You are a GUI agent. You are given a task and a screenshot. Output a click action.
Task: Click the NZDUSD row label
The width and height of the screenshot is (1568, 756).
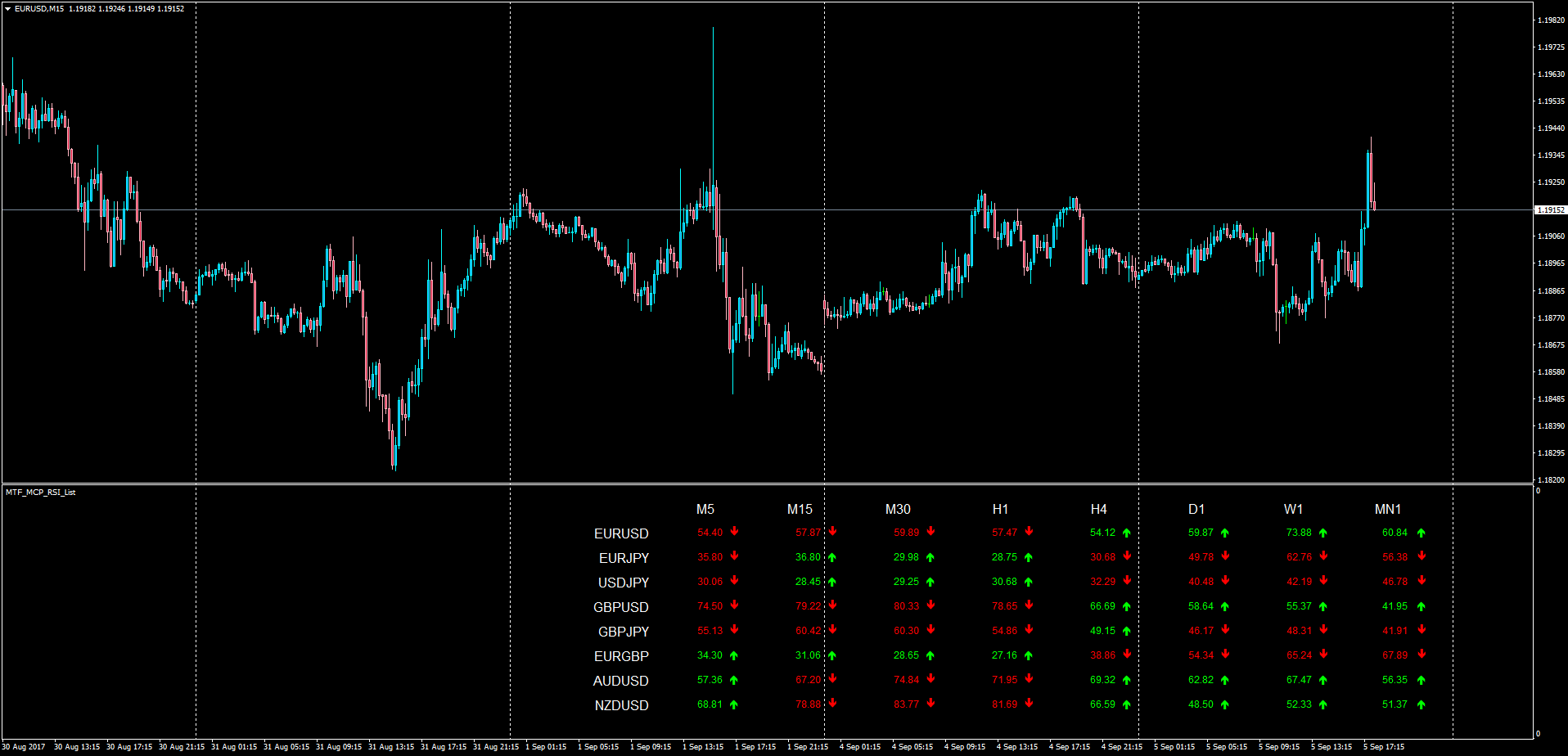click(622, 705)
